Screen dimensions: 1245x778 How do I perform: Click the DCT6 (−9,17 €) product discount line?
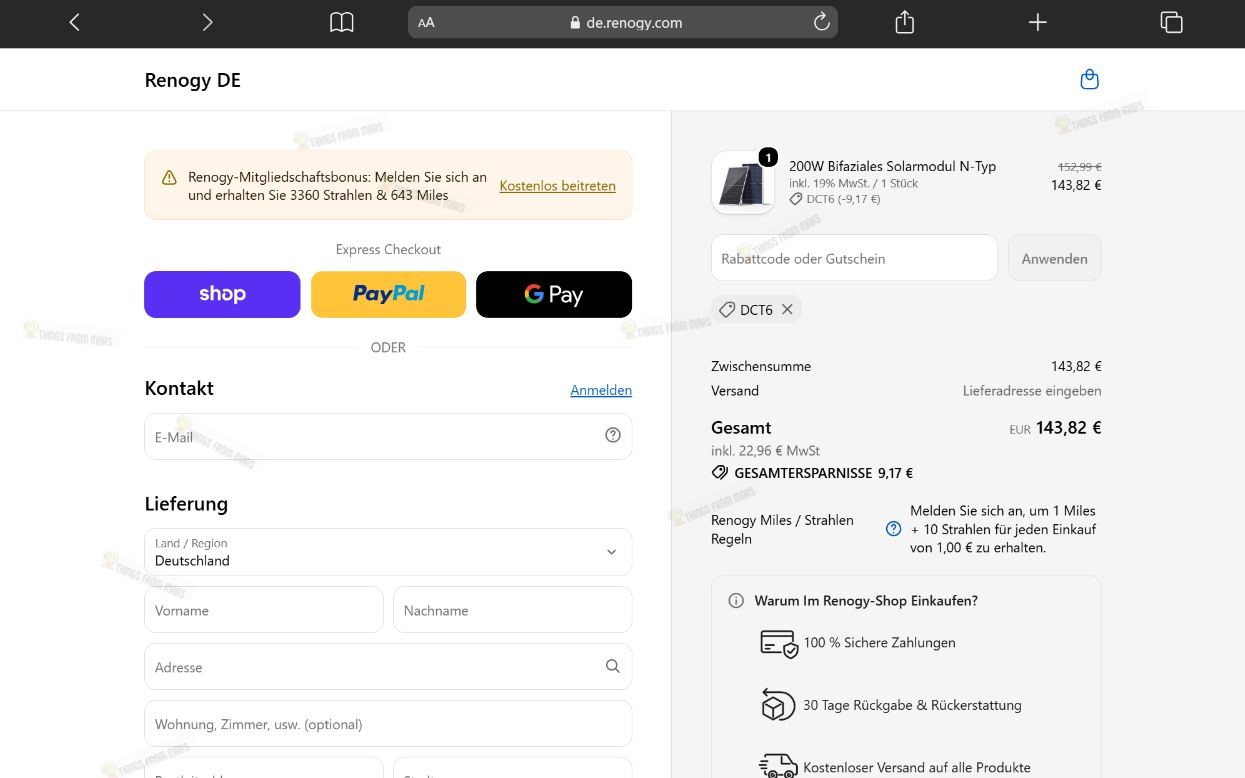[835, 199]
